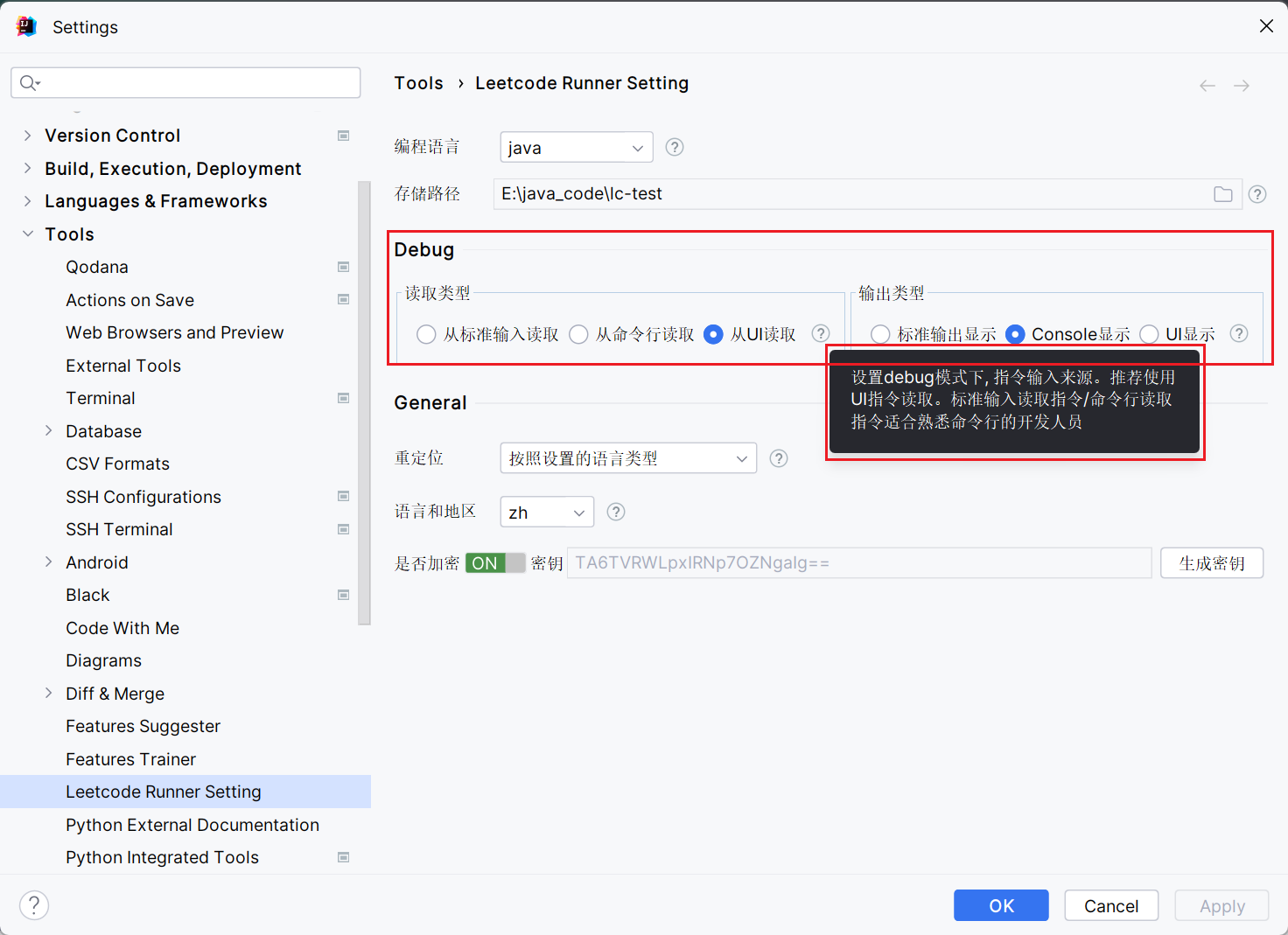Image resolution: width=1288 pixels, height=935 pixels.
Task: Open Diagrams settings page
Action: click(103, 660)
